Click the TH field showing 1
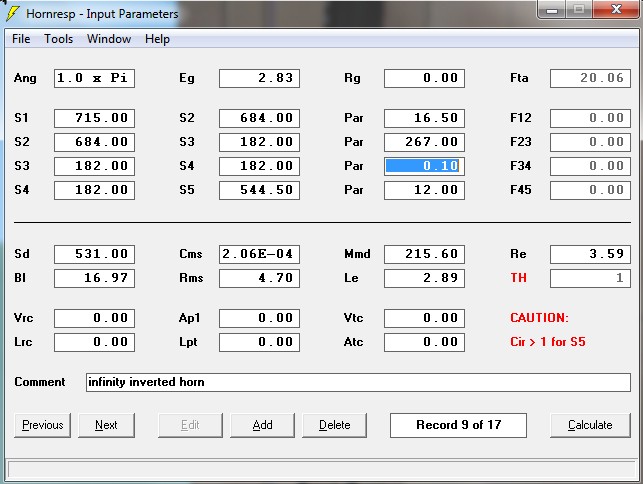Viewport: 643px width, 484px height. pos(590,279)
